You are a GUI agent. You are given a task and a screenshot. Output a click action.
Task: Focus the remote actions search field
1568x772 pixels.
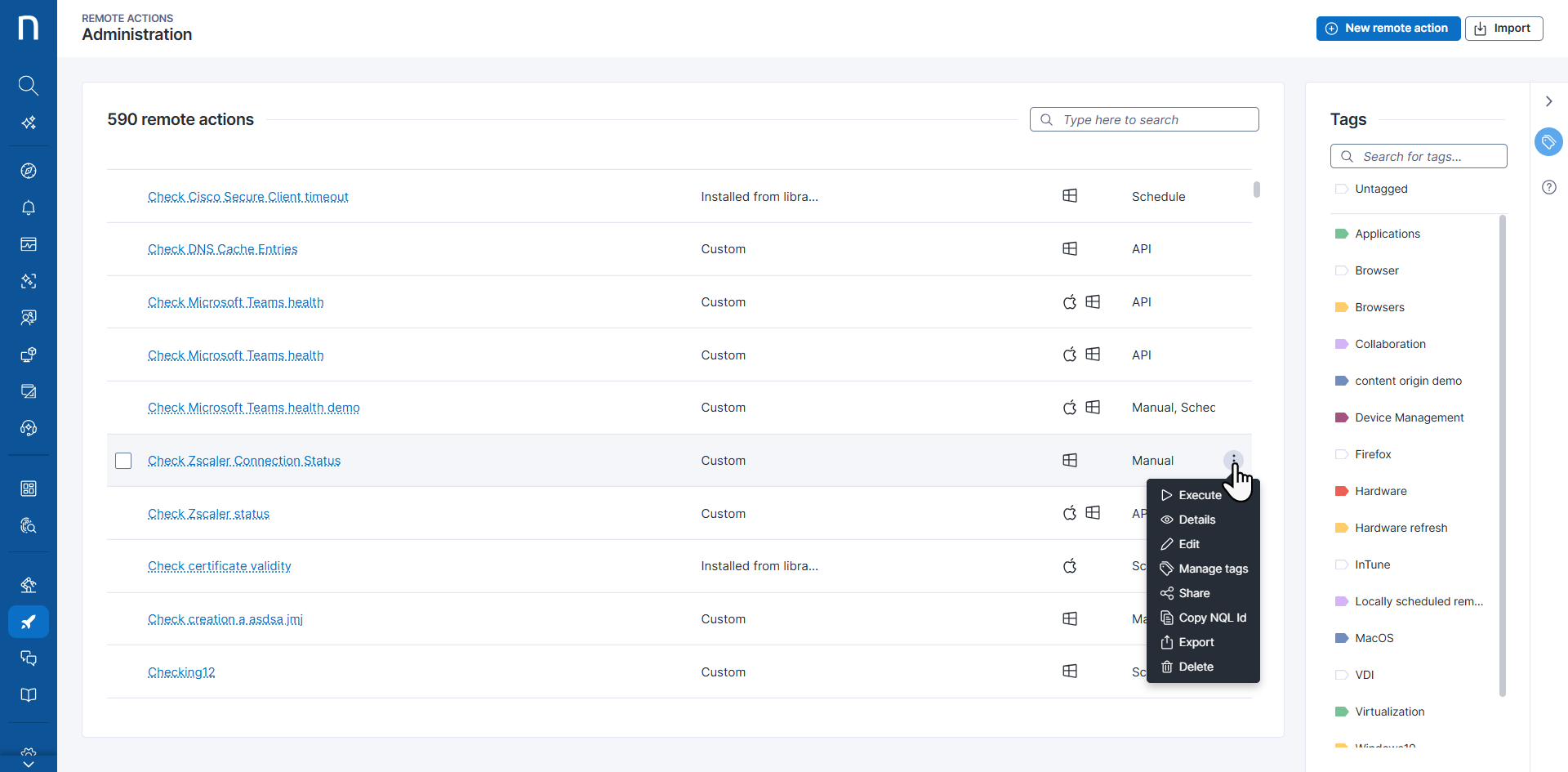(1144, 119)
